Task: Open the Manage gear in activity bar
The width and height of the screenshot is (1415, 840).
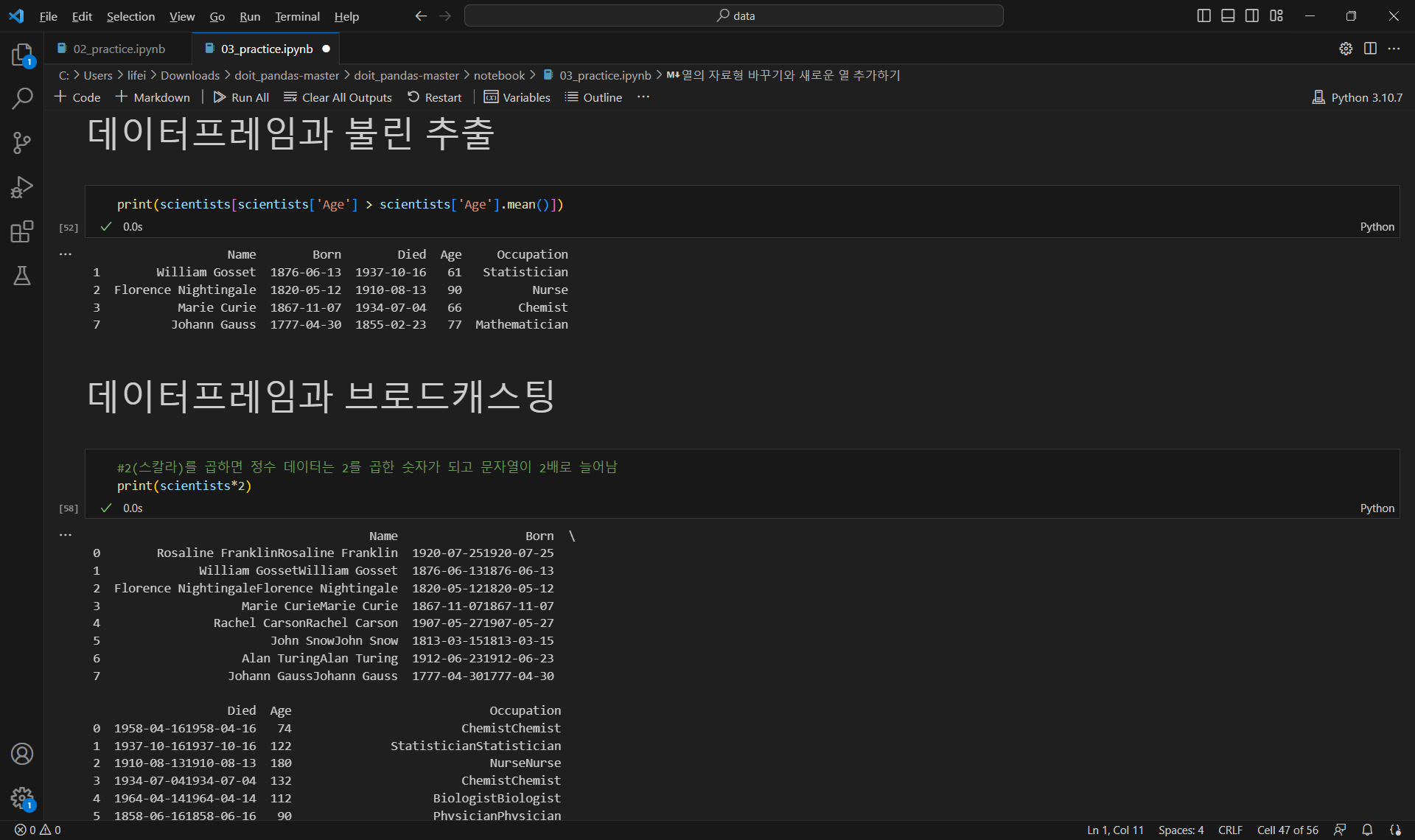Action: (x=22, y=797)
